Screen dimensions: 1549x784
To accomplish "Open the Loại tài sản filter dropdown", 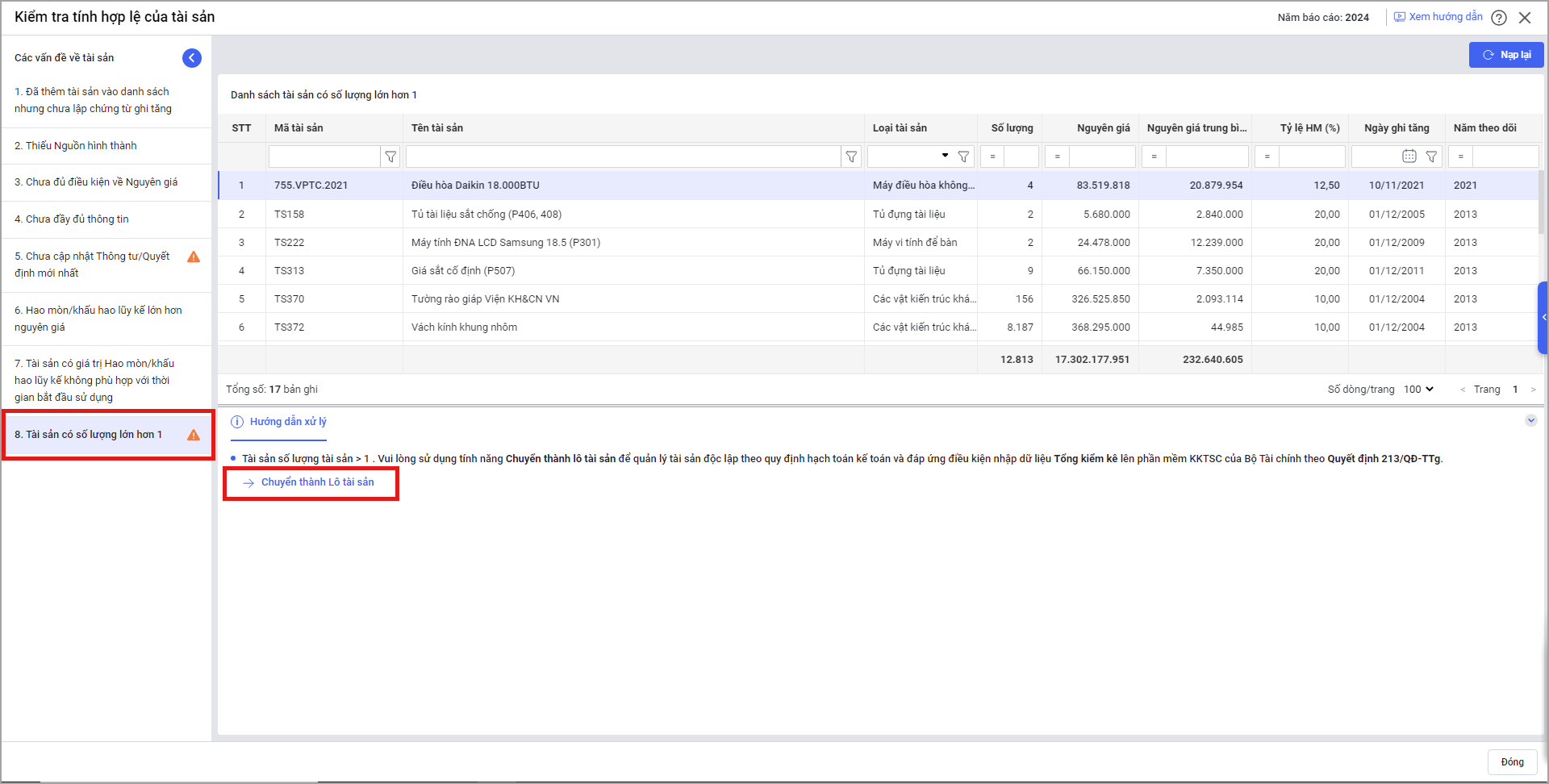I will point(945,156).
